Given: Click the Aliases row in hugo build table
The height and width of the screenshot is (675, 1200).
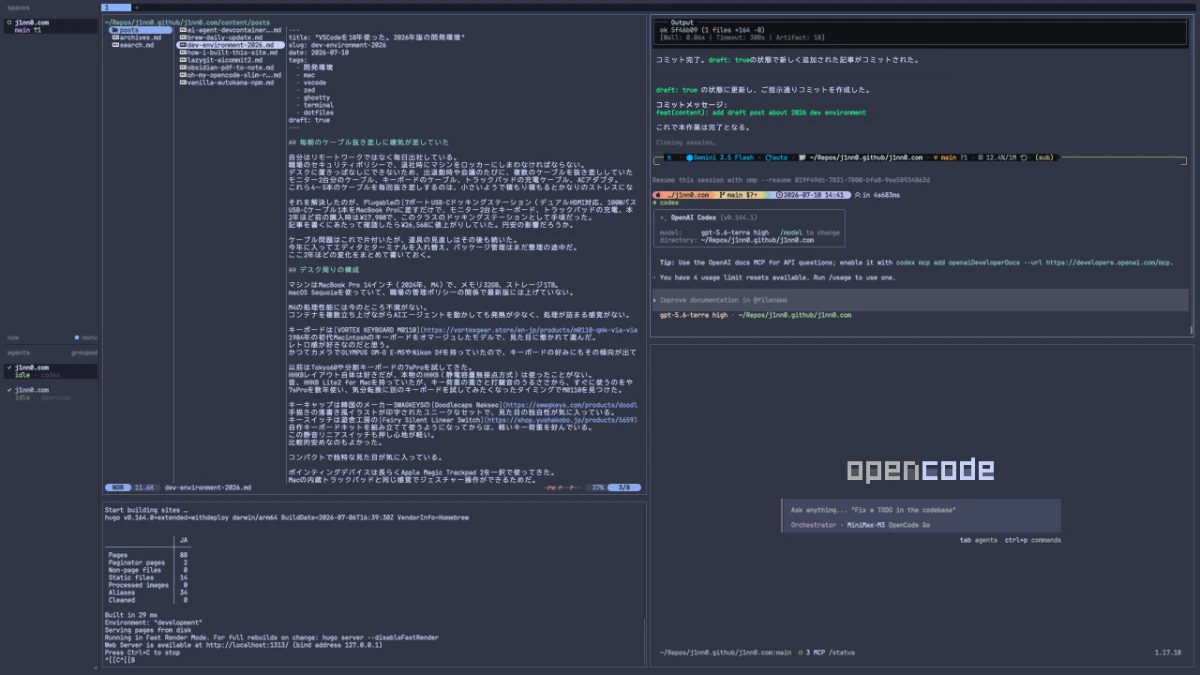Looking at the screenshot, I should 147,592.
